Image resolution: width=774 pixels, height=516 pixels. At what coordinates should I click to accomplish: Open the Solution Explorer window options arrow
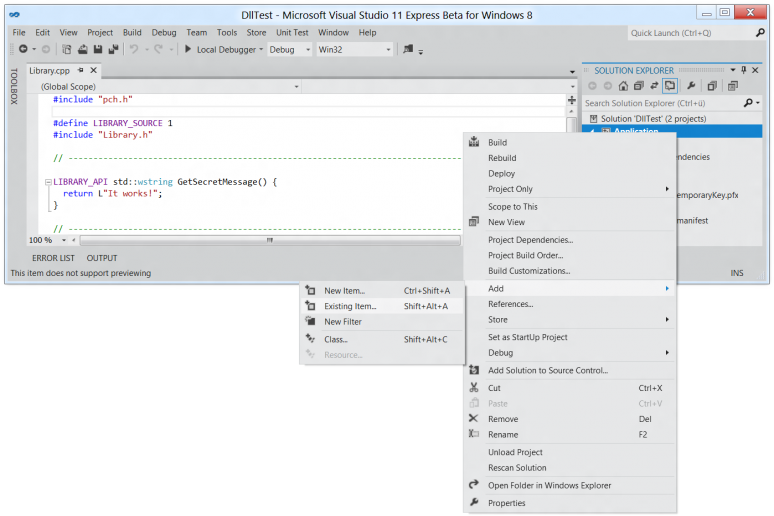click(733, 70)
